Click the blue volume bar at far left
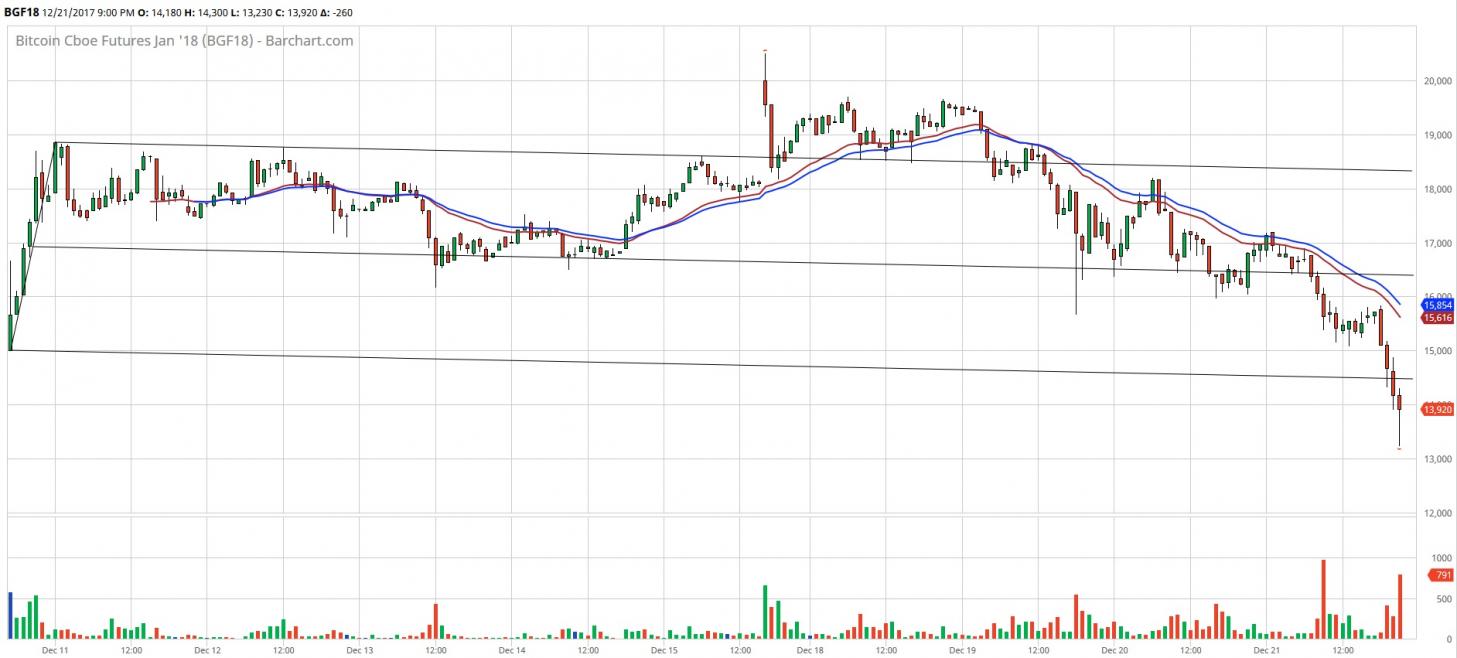Image resolution: width=1457 pixels, height=658 pixels. point(10,616)
